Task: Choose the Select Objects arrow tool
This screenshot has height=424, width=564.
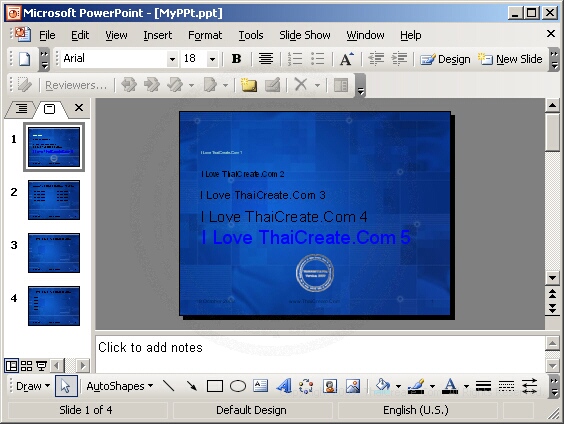Action: 66,386
